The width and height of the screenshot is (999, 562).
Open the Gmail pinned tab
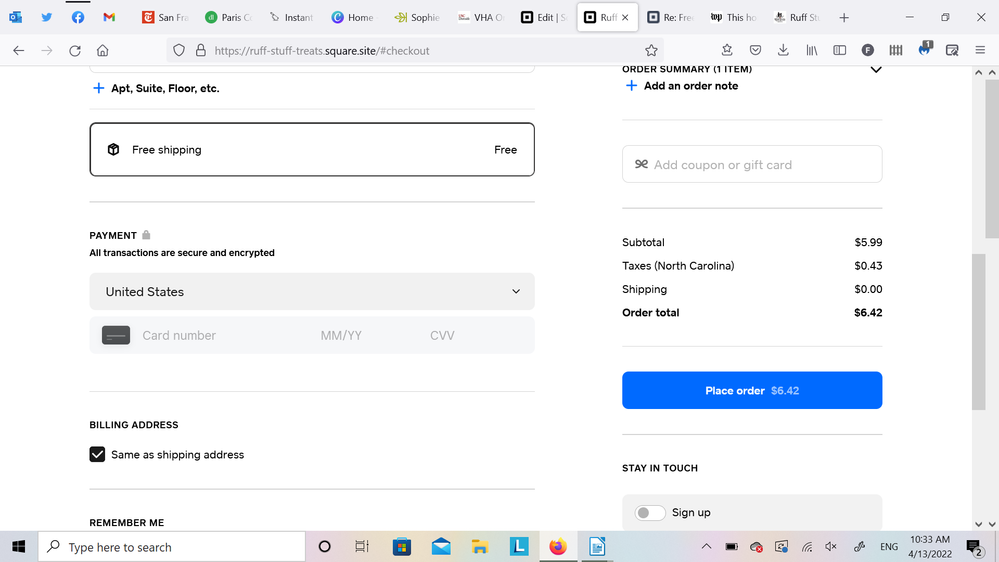point(109,18)
